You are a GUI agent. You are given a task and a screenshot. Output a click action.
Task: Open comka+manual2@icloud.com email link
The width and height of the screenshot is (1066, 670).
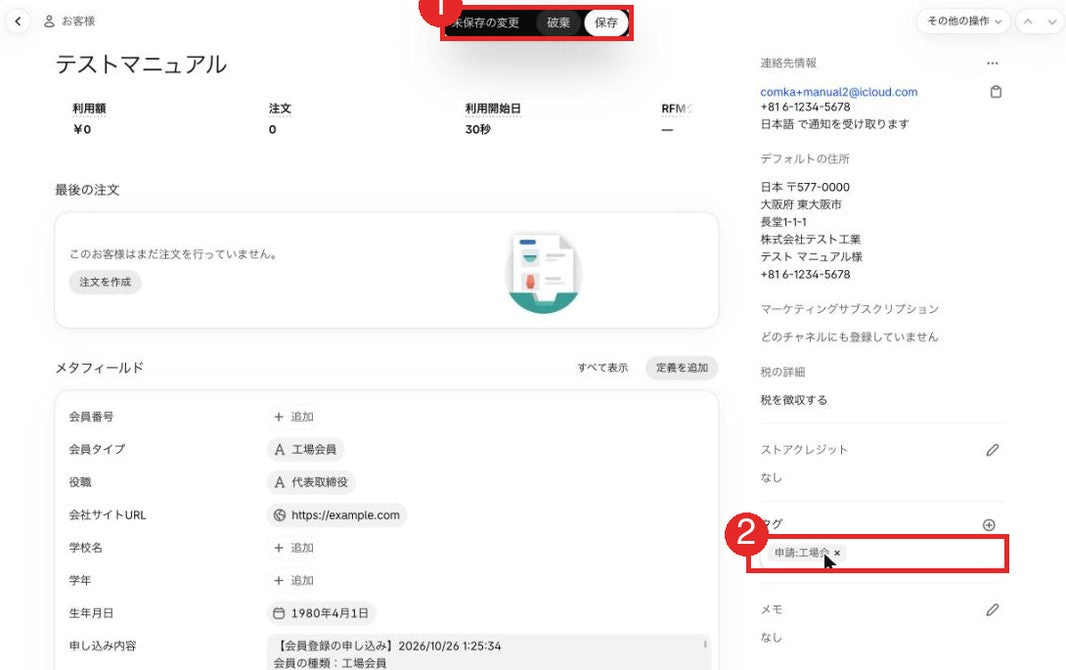[838, 92]
